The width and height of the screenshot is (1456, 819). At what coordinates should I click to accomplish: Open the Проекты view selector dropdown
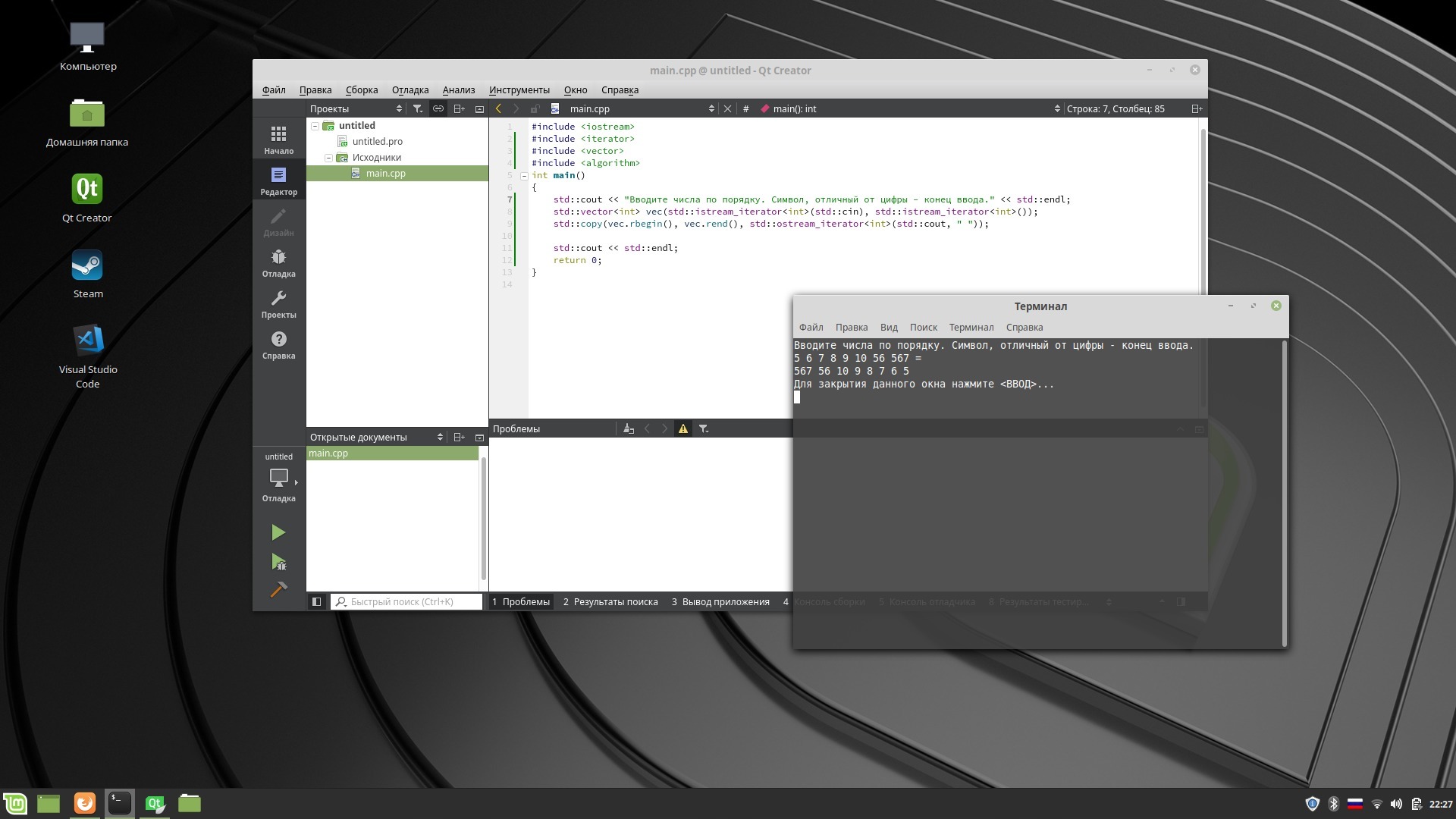(x=355, y=109)
